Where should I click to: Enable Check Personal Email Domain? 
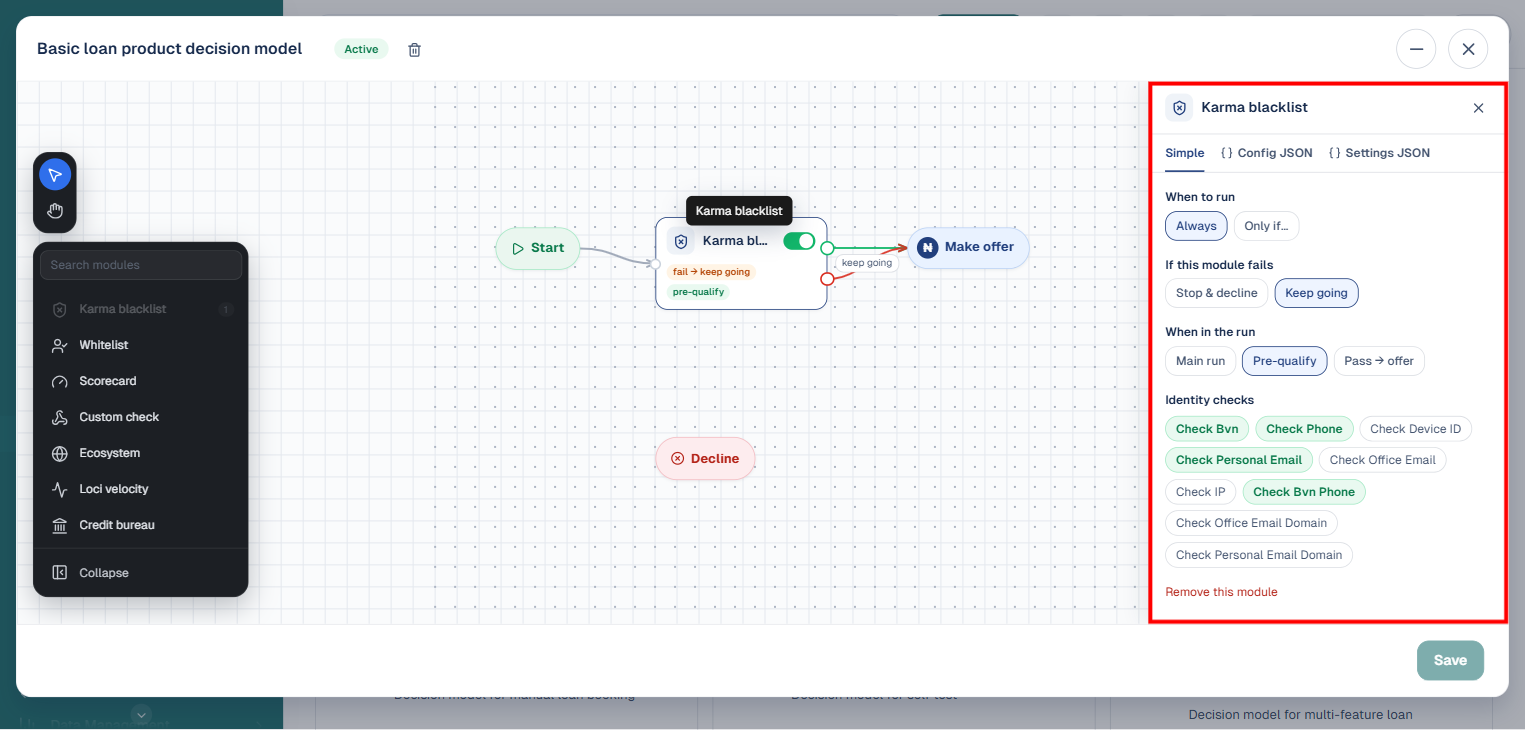pyautogui.click(x=1259, y=555)
